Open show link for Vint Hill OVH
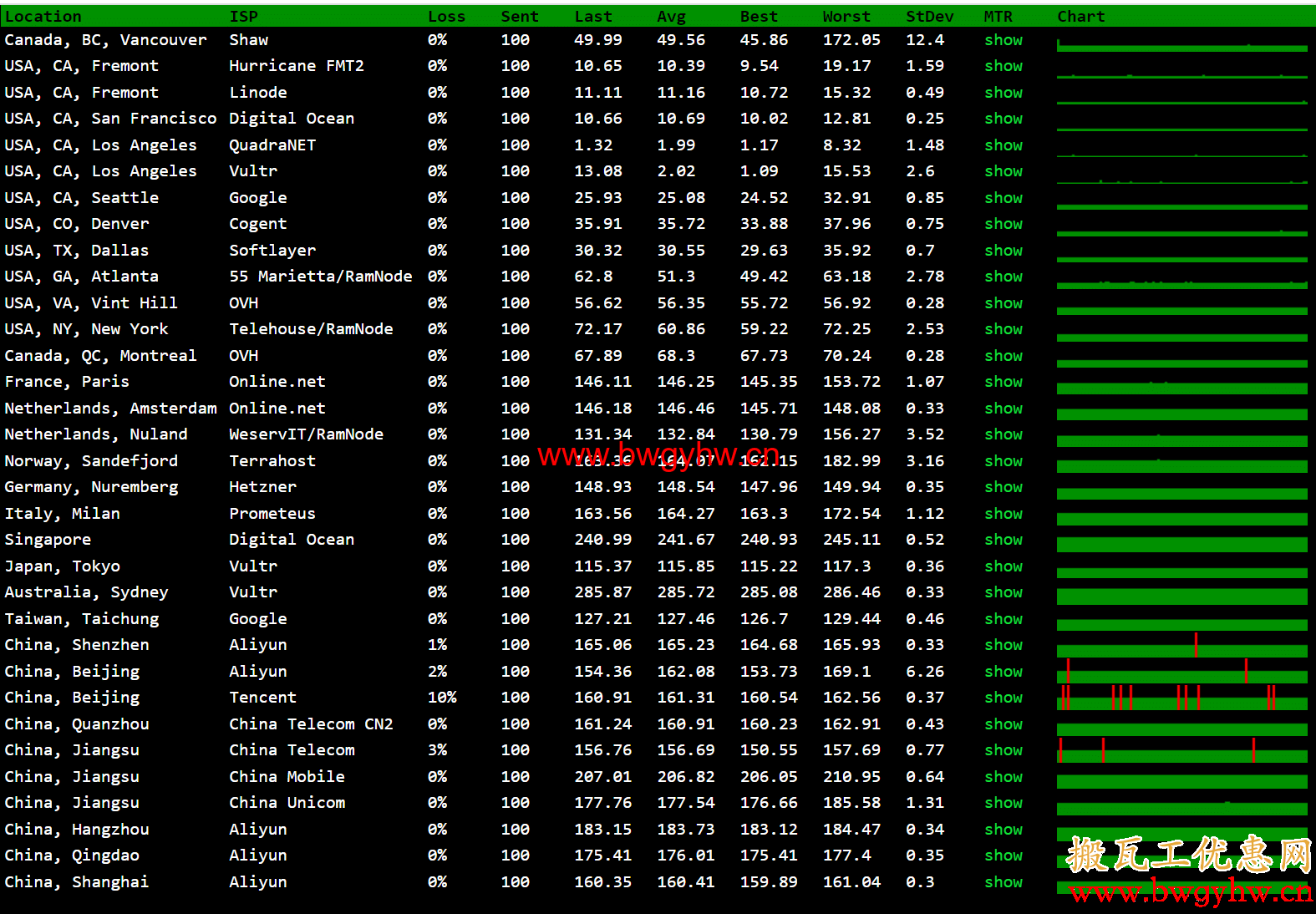This screenshot has height=914, width=1316. [1004, 303]
